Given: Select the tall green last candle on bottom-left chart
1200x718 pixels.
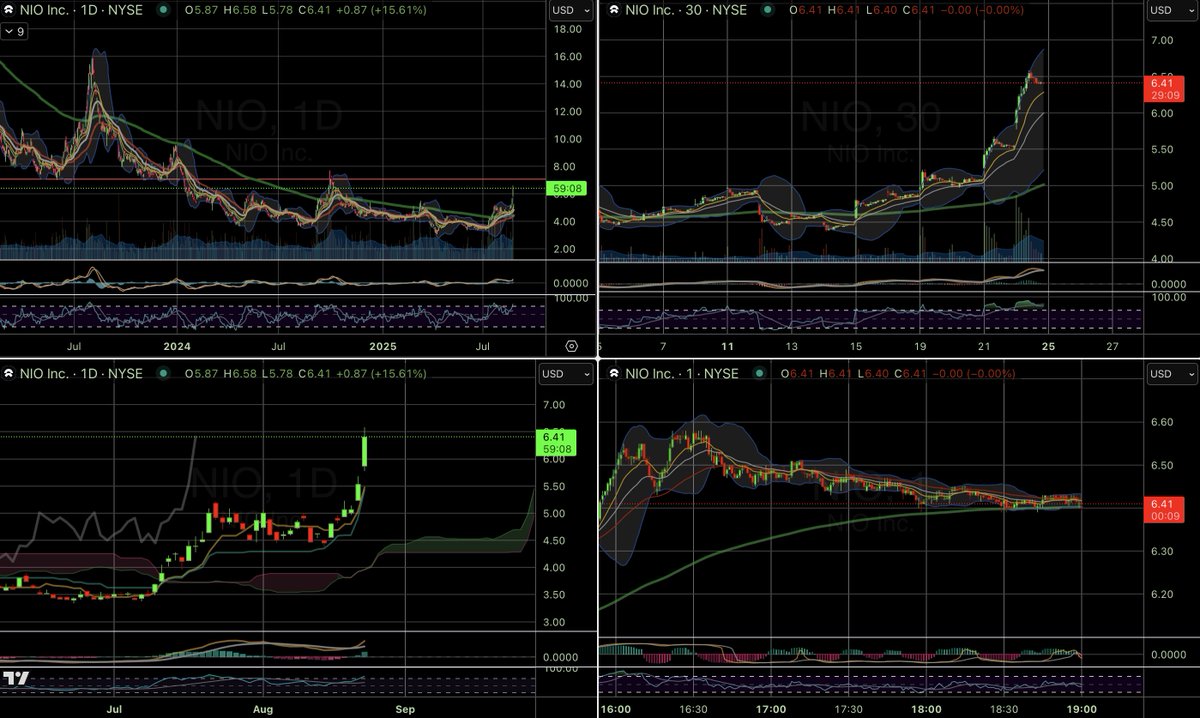Looking at the screenshot, I should 366,449.
